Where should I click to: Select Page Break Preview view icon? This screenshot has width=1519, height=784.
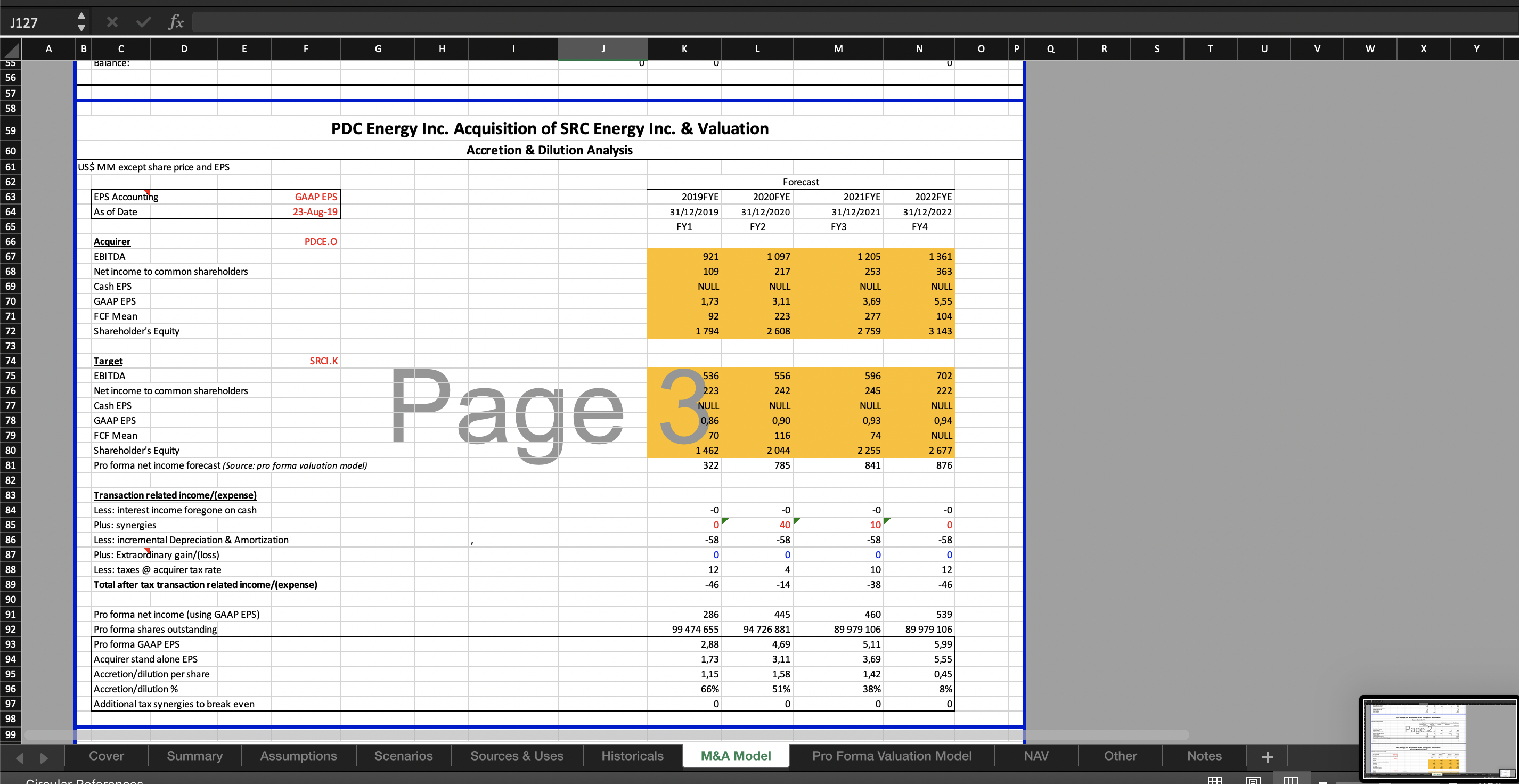1291,780
